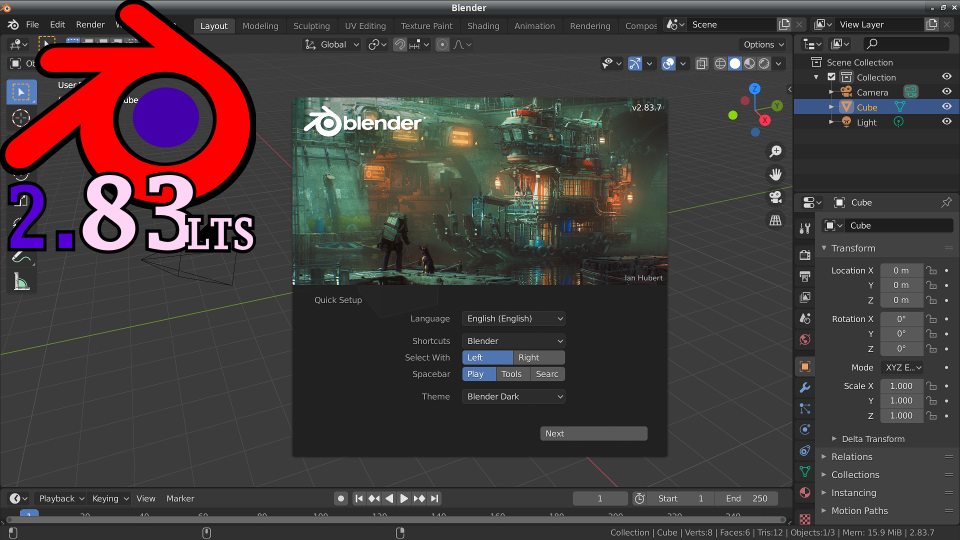This screenshot has height=540, width=960.
Task: Hide the Camera in outliner
Action: [946, 92]
